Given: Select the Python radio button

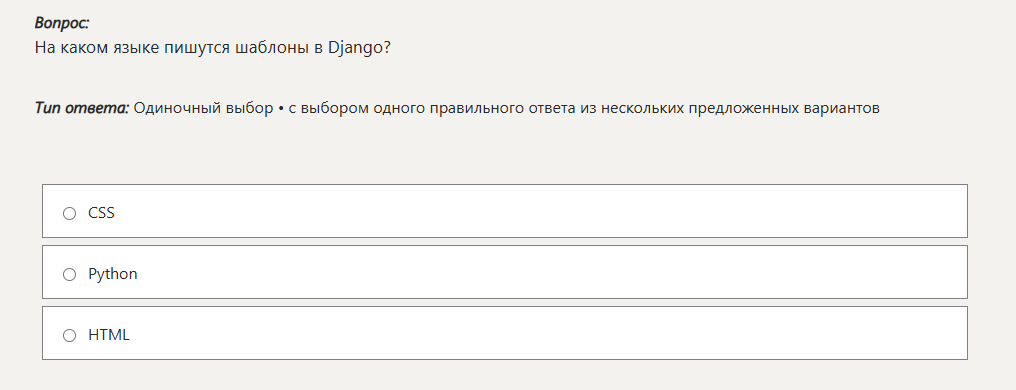Looking at the screenshot, I should pyautogui.click(x=69, y=275).
